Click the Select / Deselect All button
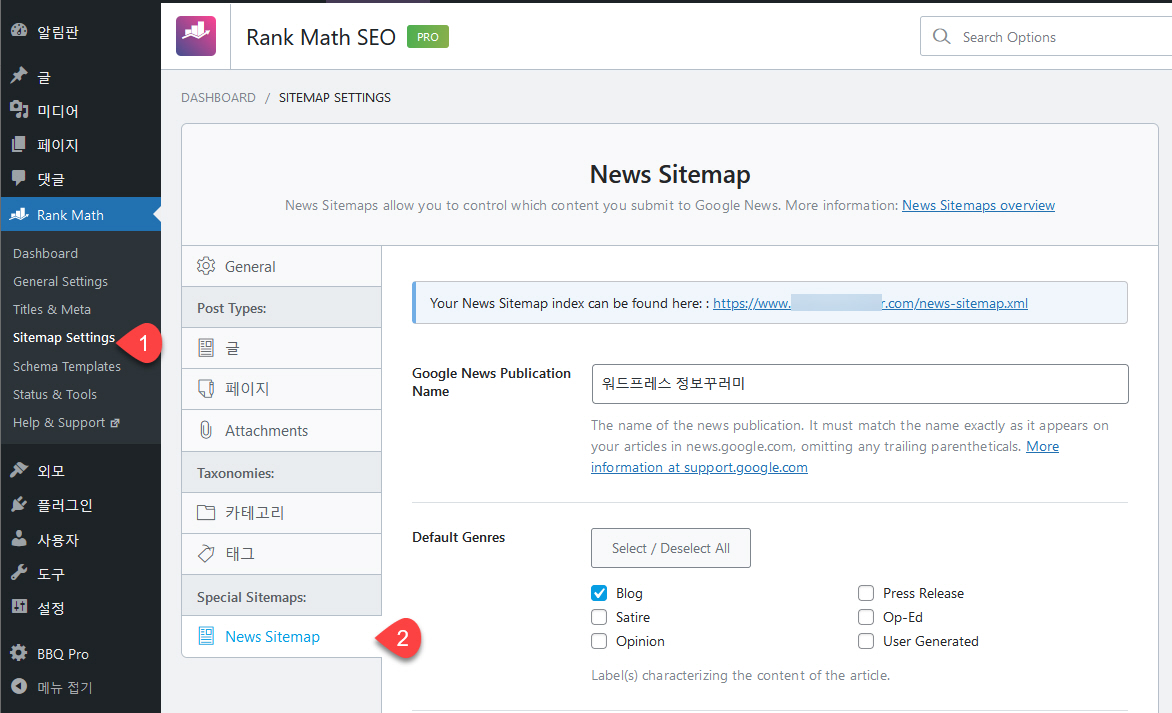Image resolution: width=1172 pixels, height=713 pixels. point(670,548)
